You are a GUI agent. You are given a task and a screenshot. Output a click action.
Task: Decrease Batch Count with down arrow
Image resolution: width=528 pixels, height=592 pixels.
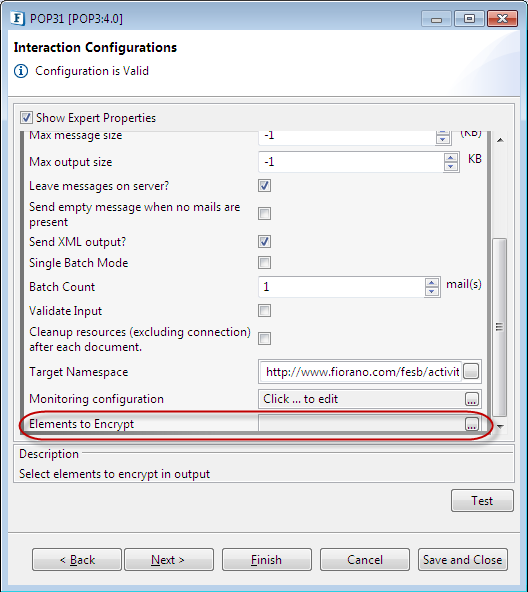(432, 291)
